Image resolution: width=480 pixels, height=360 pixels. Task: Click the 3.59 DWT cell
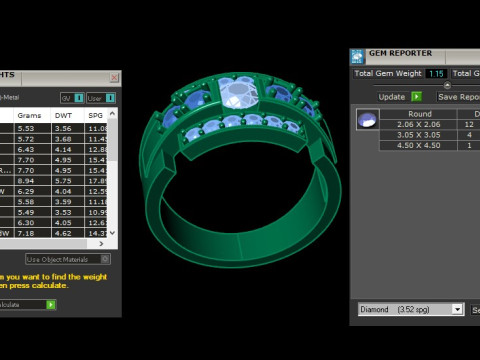(x=68, y=202)
